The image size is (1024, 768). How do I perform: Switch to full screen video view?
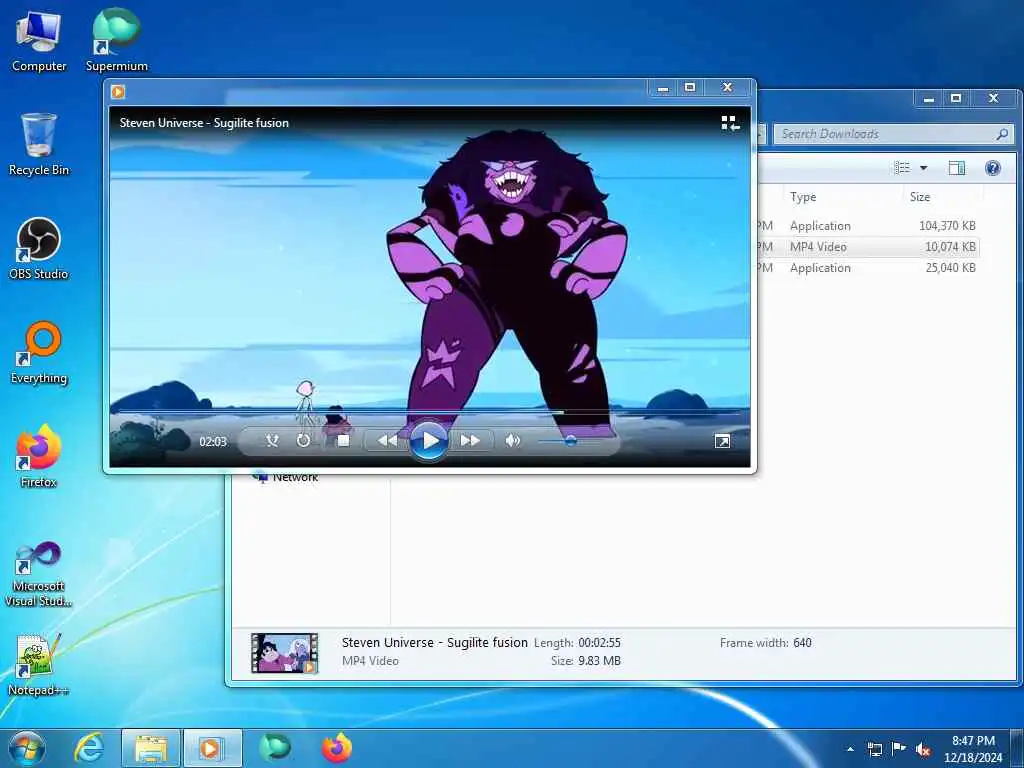(x=722, y=441)
